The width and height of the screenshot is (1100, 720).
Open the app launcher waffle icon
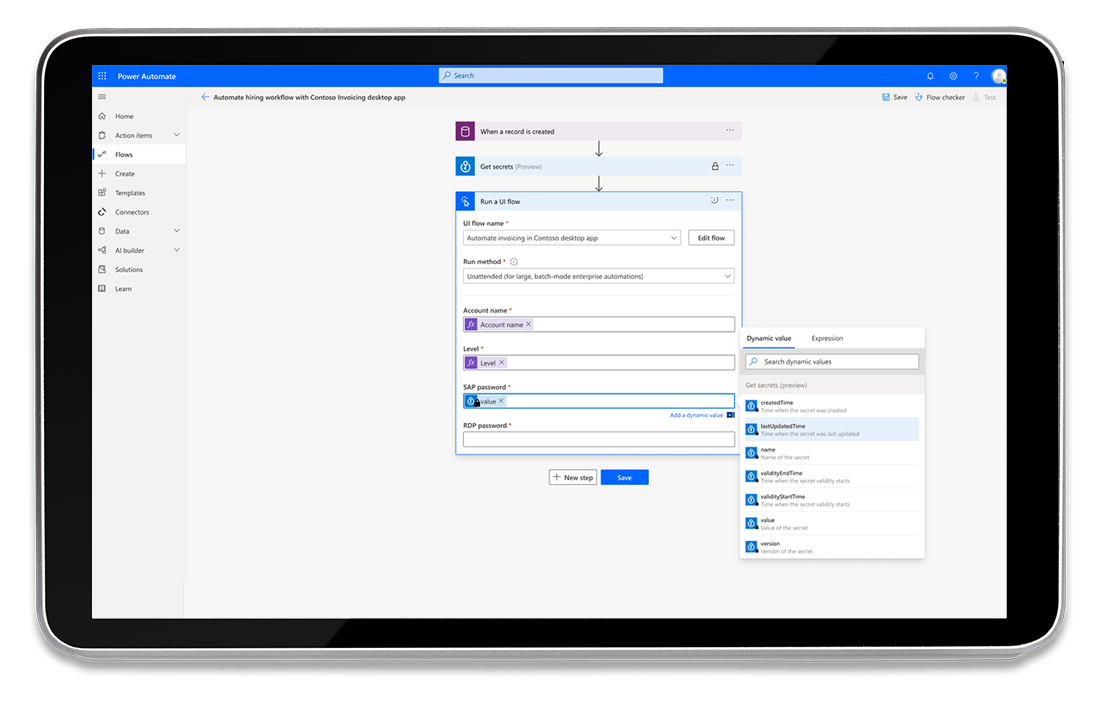click(102, 76)
